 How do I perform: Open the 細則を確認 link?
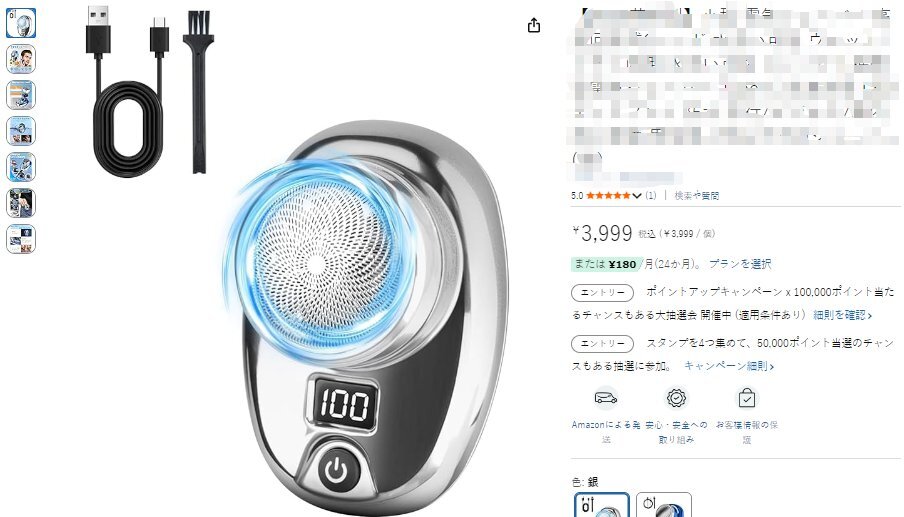(x=842, y=315)
